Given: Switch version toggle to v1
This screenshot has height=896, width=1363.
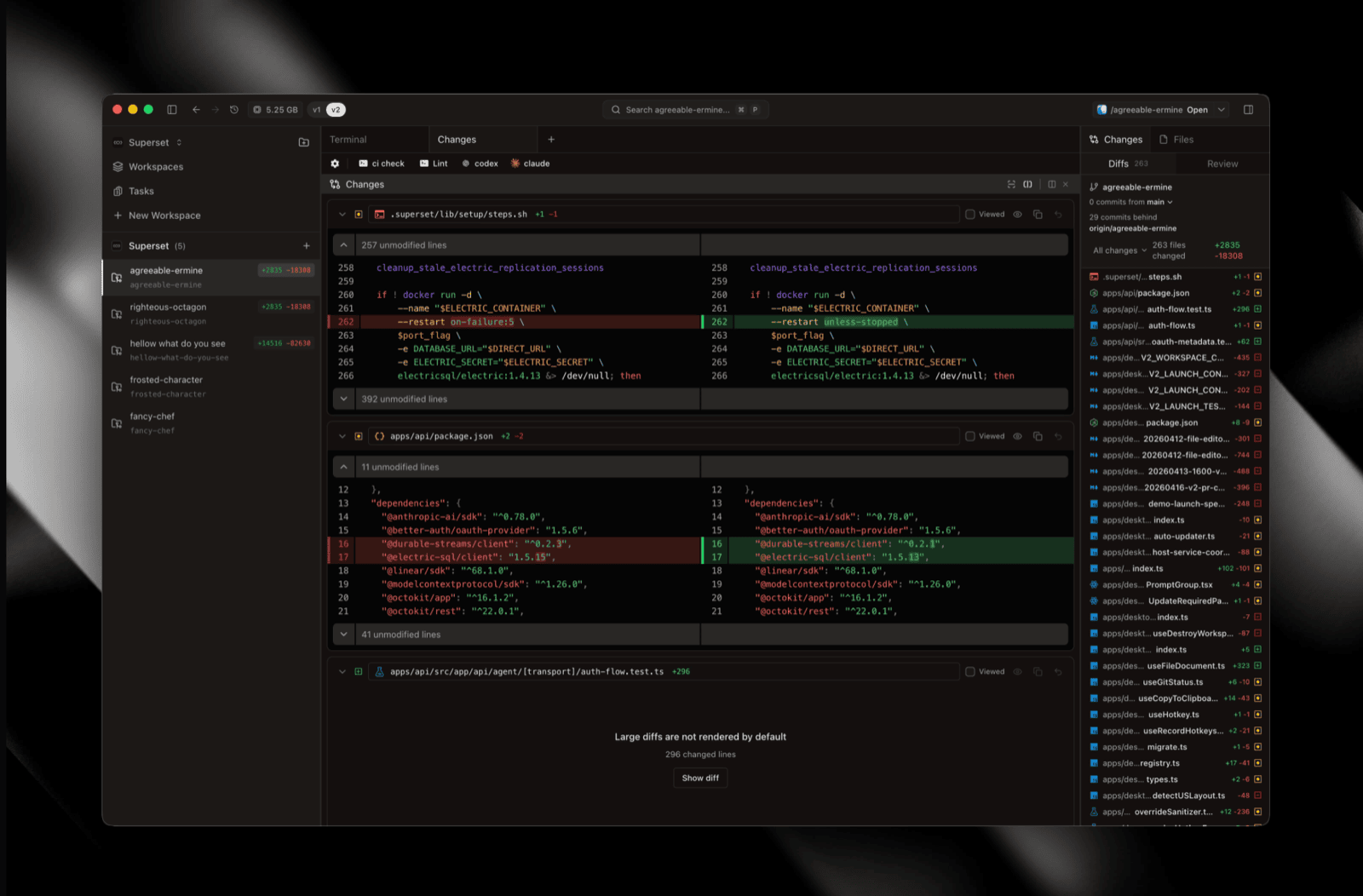Looking at the screenshot, I should [317, 110].
